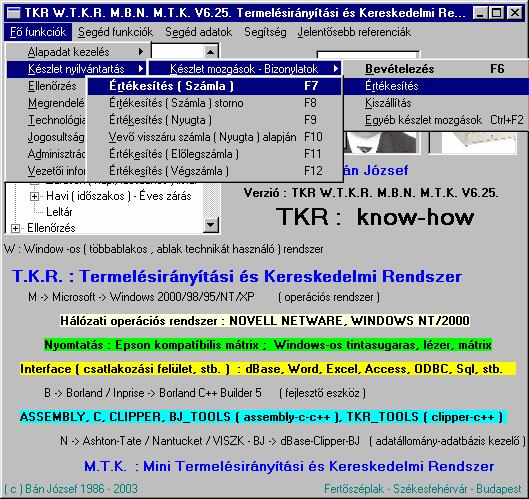Click the cyan ASSEMBLY, C, CLIPPER line

point(263,417)
